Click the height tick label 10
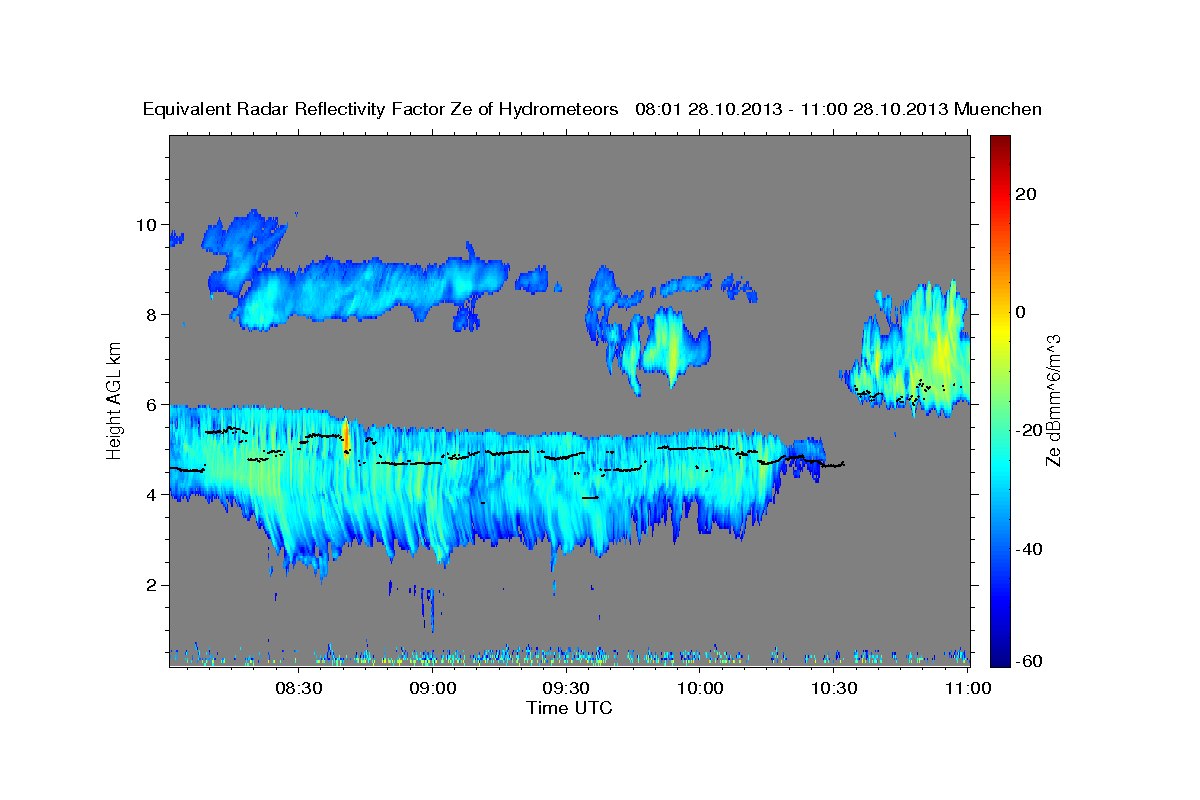The width and height of the screenshot is (1200, 800). [x=146, y=224]
